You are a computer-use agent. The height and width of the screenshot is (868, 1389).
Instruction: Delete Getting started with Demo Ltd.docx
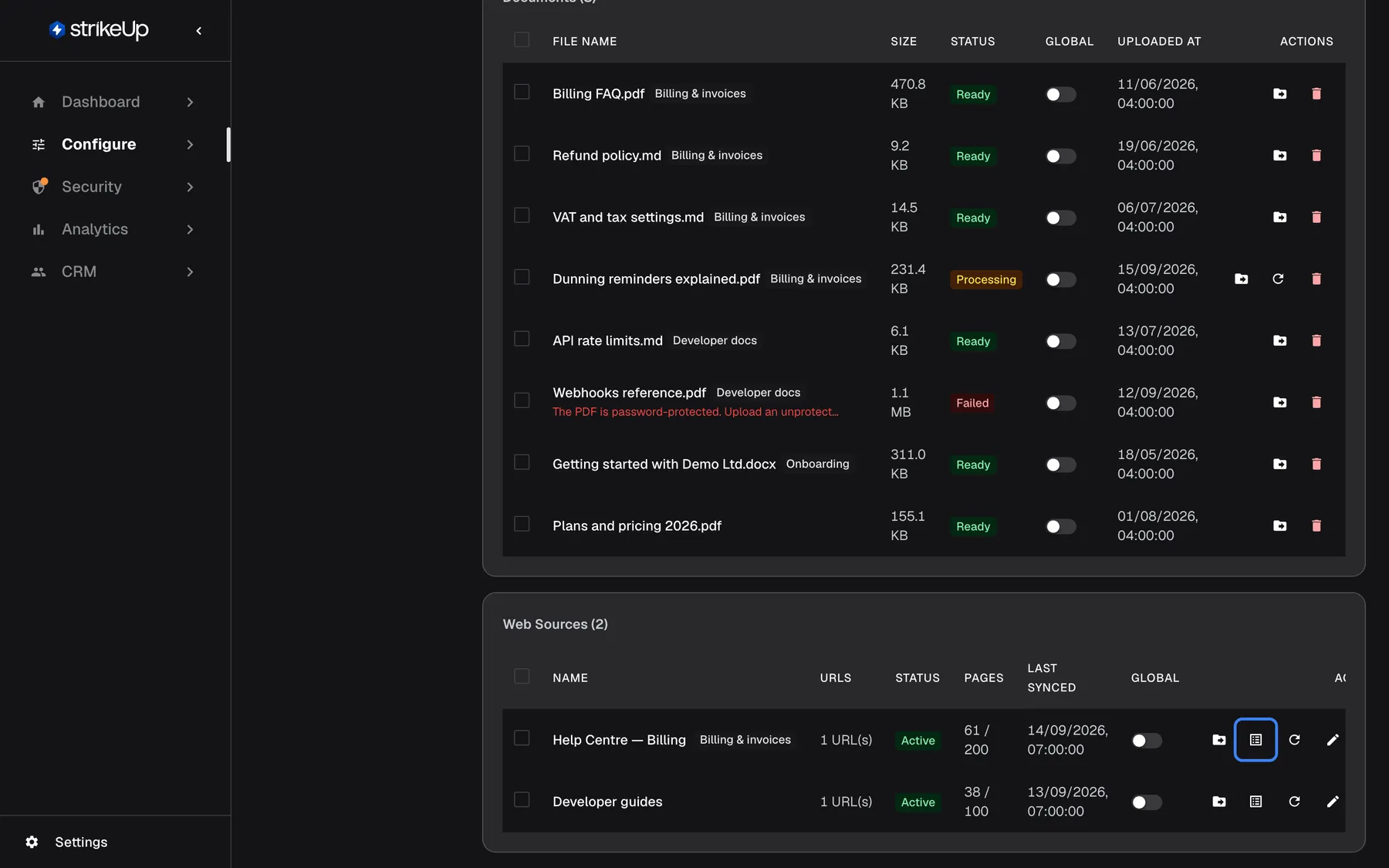tap(1316, 464)
